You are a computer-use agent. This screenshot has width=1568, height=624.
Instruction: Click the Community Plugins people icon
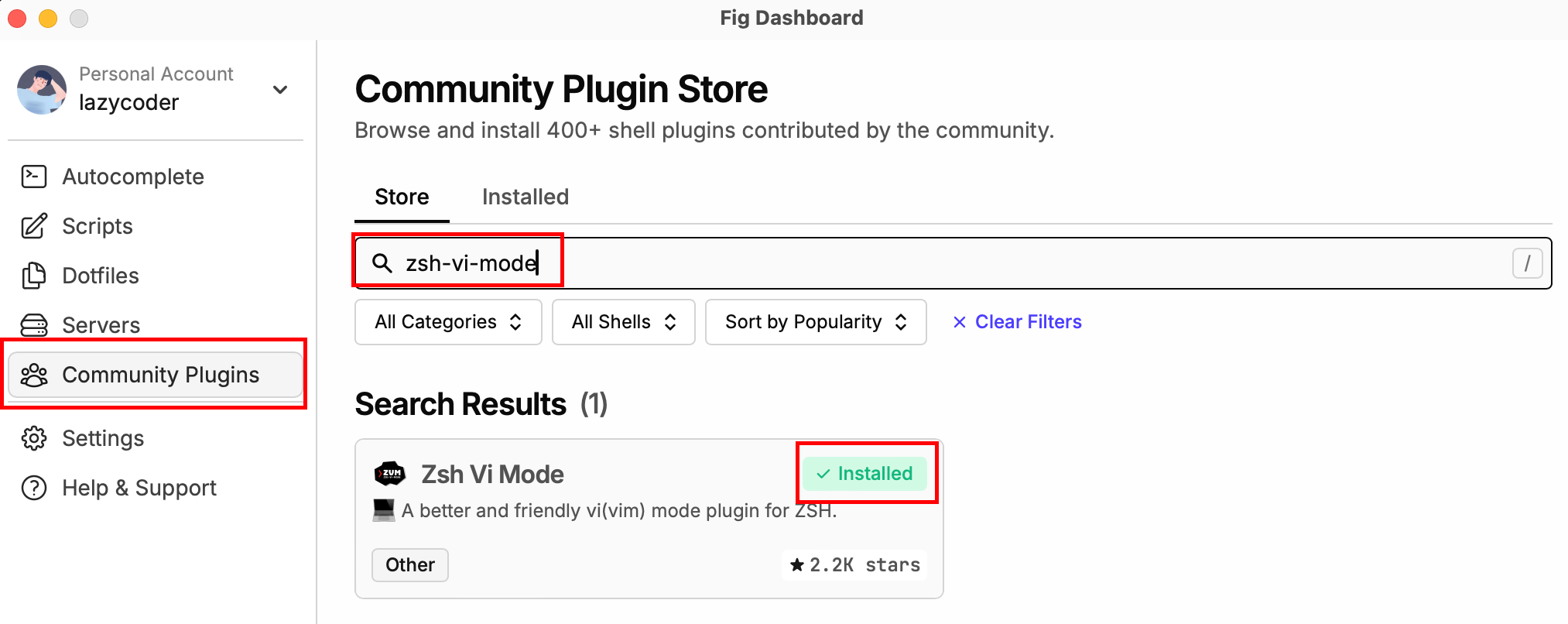point(34,375)
